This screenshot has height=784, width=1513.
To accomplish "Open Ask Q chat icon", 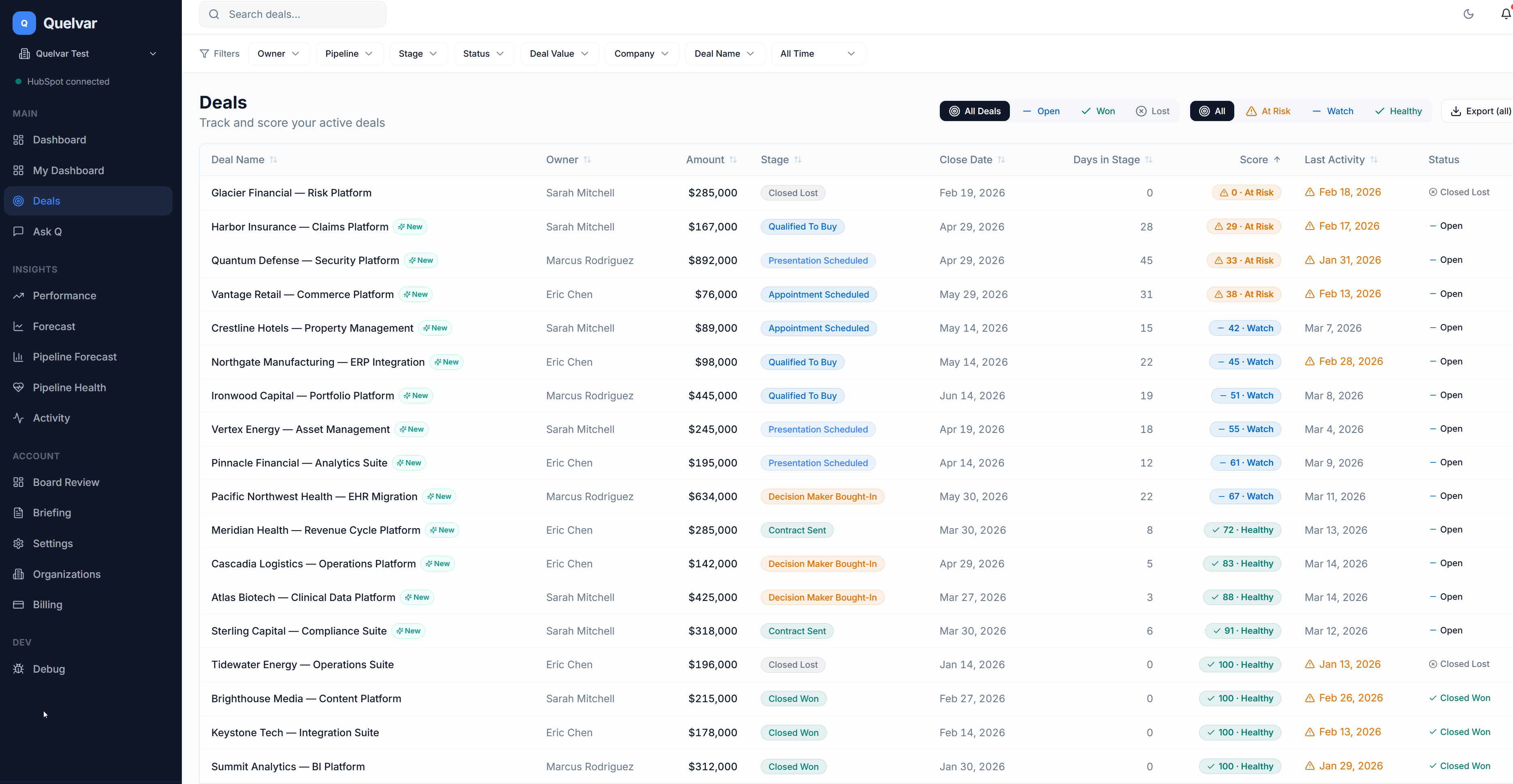I will [18, 231].
